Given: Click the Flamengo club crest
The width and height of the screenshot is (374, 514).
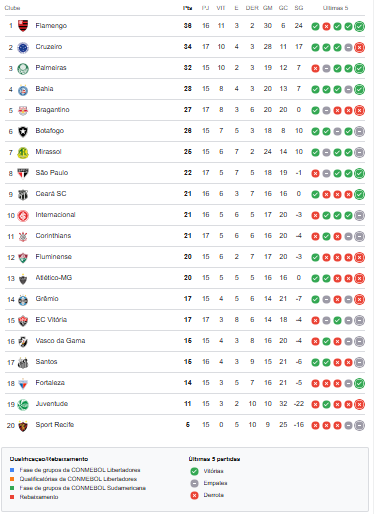Looking at the screenshot, I should (23, 26).
